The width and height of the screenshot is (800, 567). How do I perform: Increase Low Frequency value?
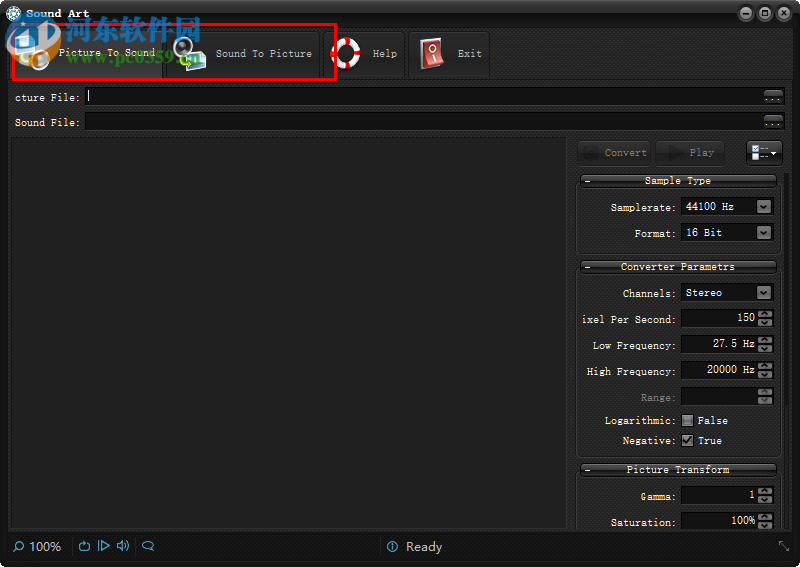click(x=765, y=340)
